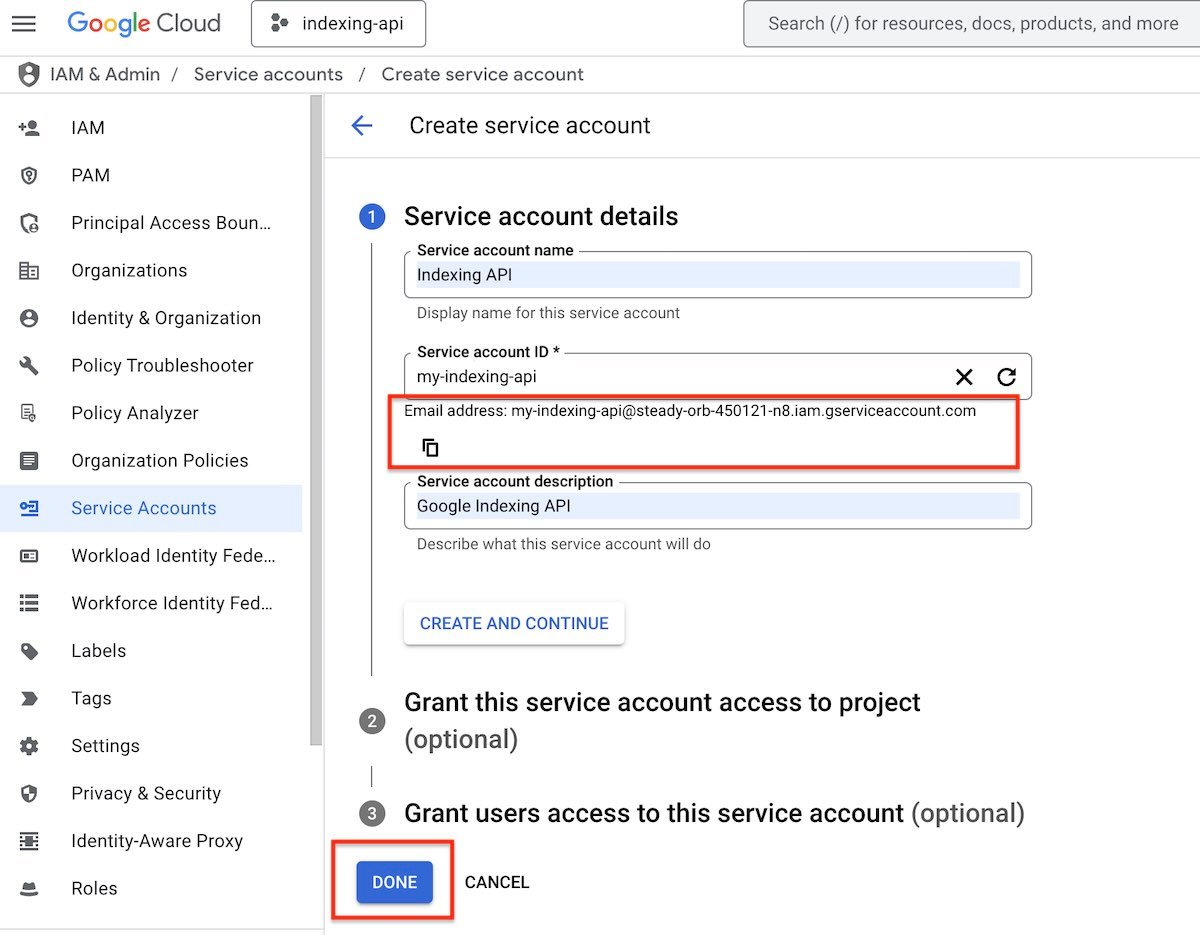
Task: Expand step 3 Grant users access
Action: point(653,813)
